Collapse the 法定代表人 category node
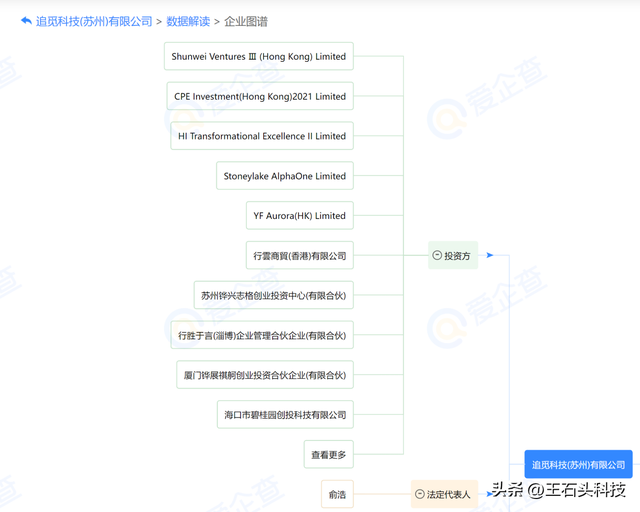The height and width of the screenshot is (512, 640). coord(420,494)
